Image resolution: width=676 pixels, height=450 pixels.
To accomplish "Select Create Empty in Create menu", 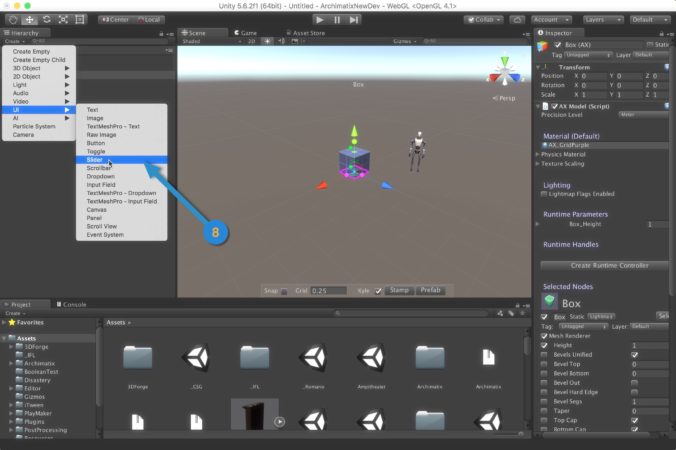I will 39,52.
